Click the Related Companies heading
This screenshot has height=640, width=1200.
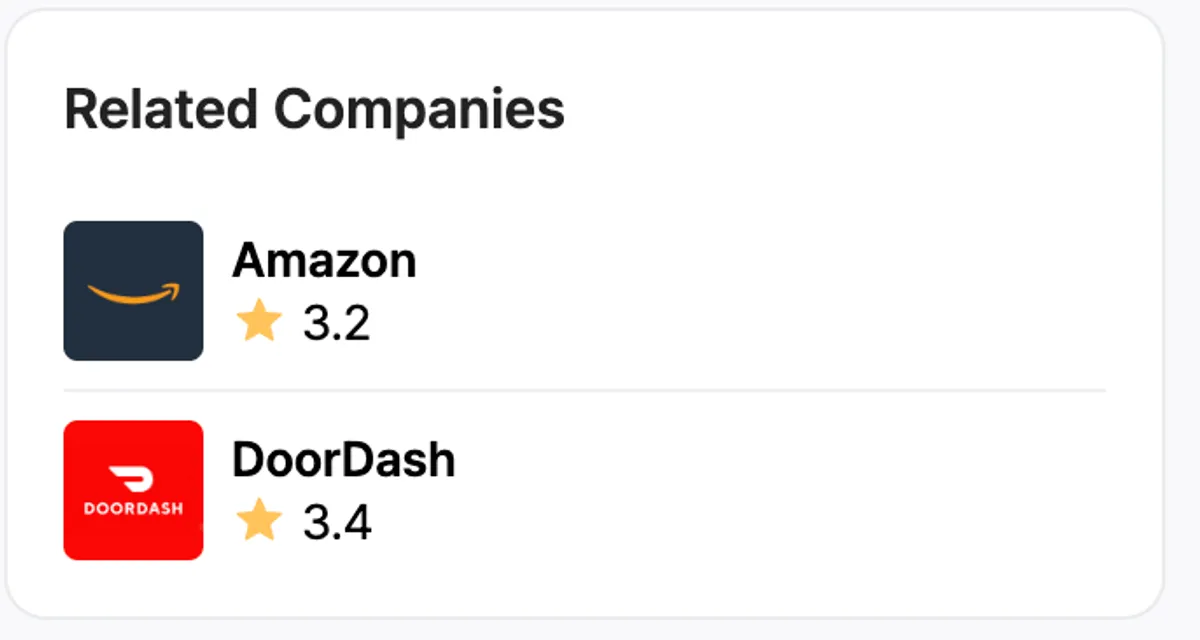(x=314, y=109)
